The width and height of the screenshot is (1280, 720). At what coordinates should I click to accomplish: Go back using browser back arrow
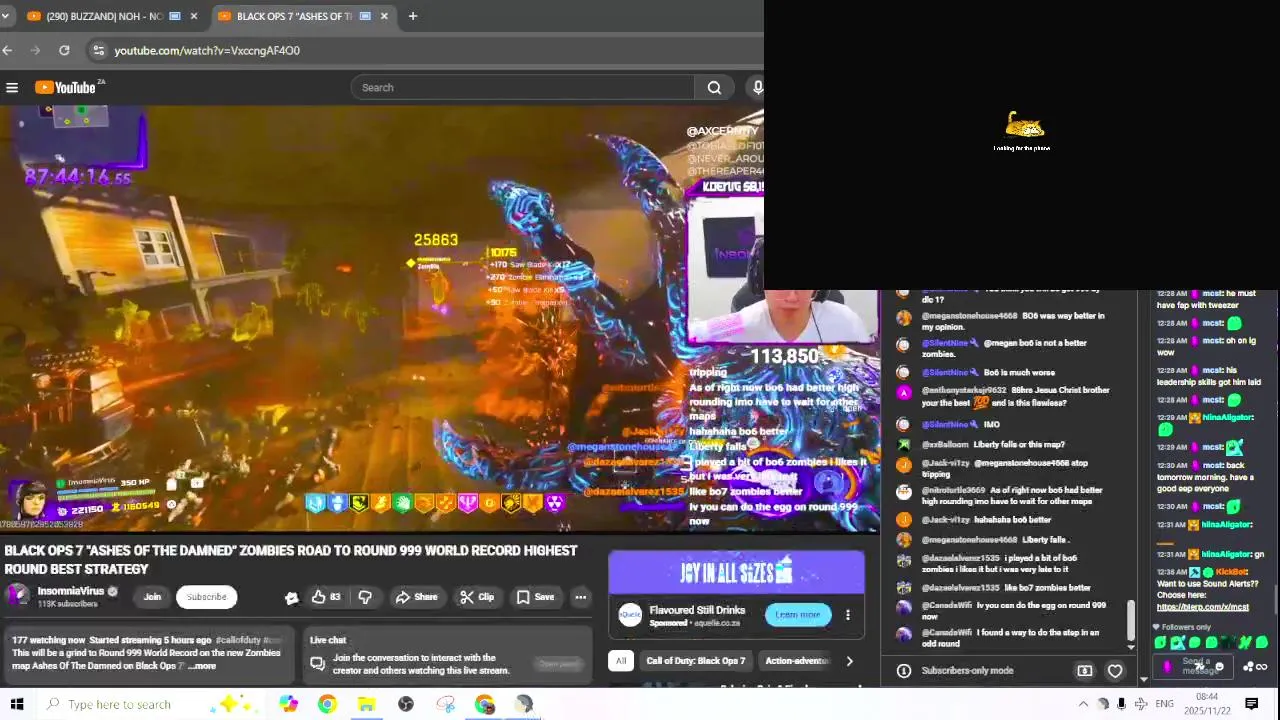[8, 50]
